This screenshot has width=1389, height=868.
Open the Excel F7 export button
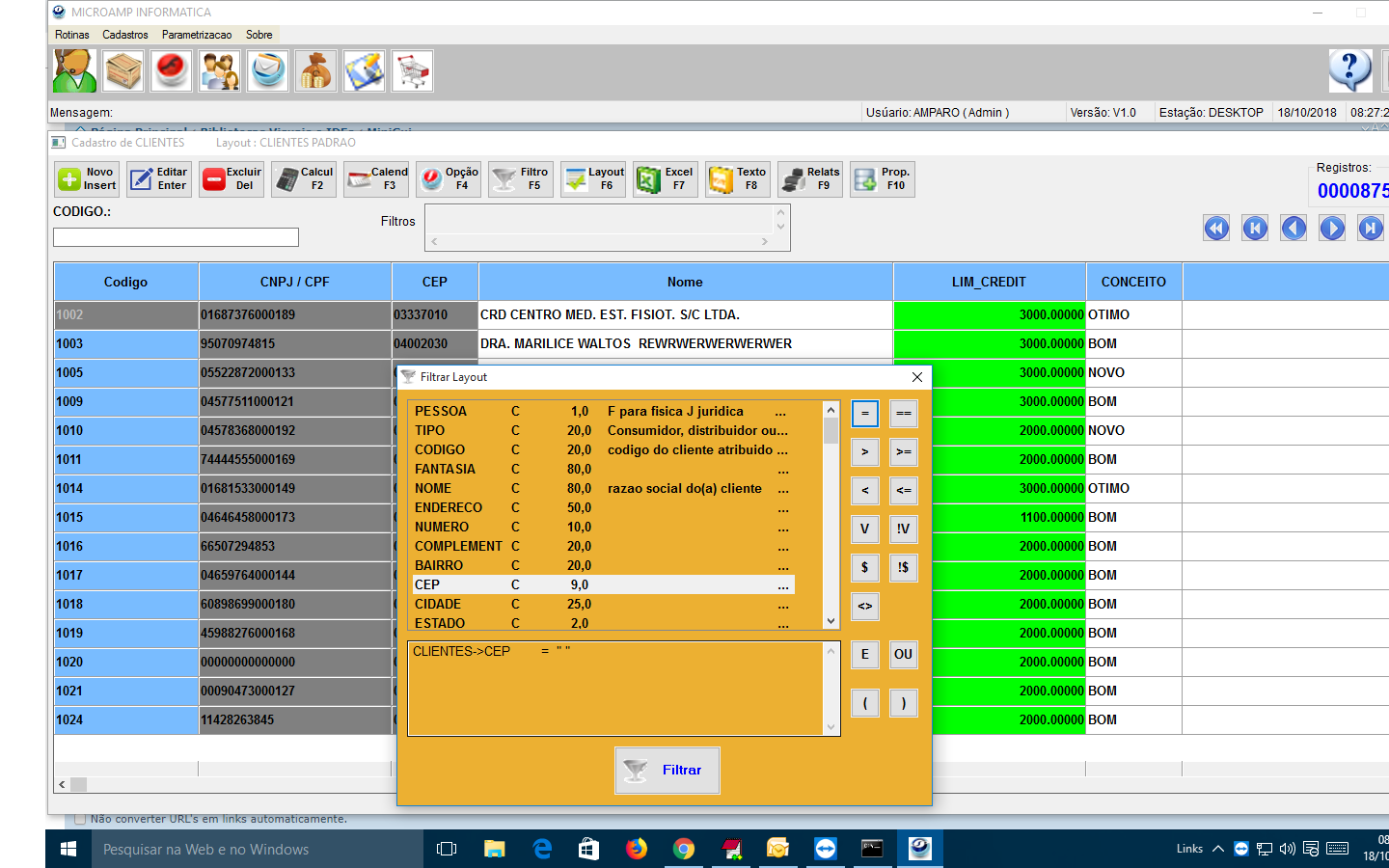tap(666, 179)
